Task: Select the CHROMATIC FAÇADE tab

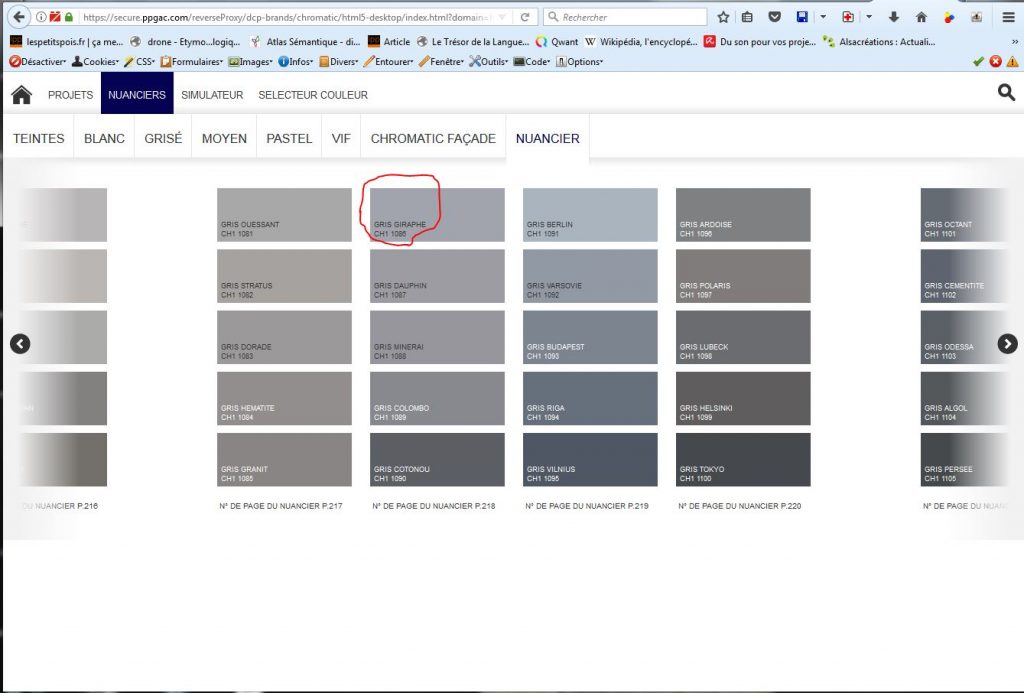Action: pos(433,138)
